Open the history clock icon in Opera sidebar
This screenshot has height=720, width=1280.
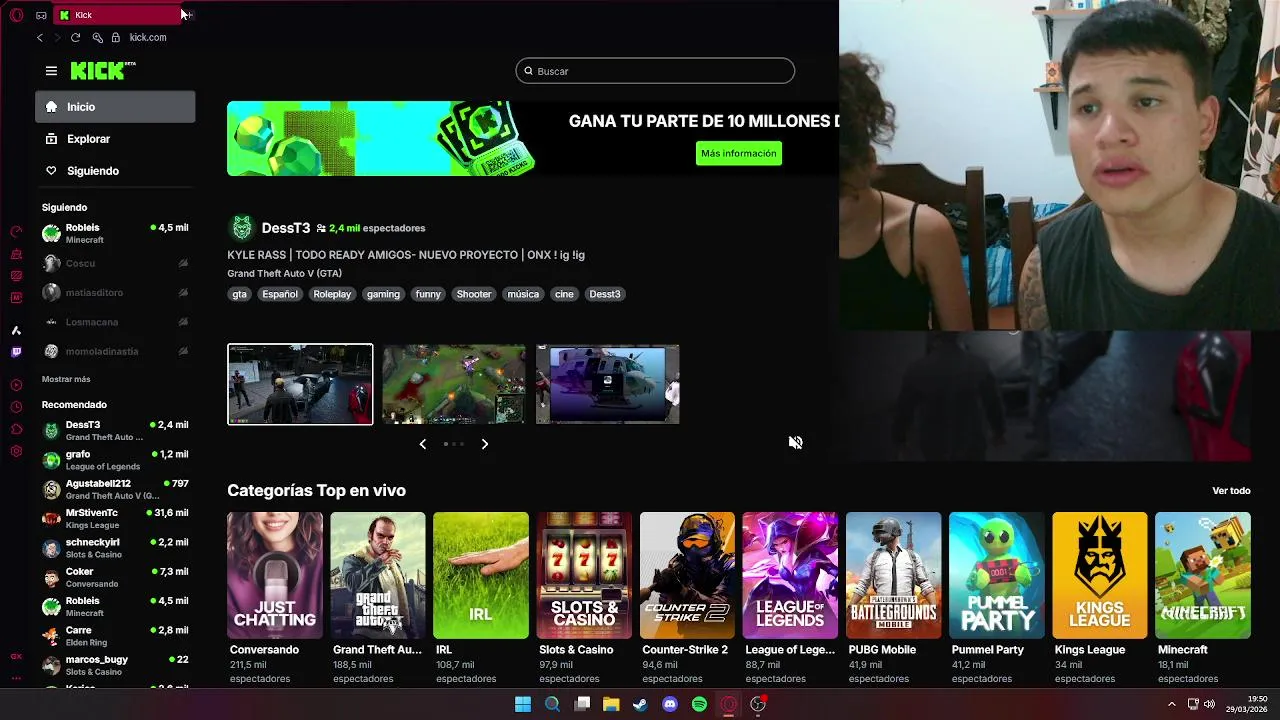pos(16,407)
